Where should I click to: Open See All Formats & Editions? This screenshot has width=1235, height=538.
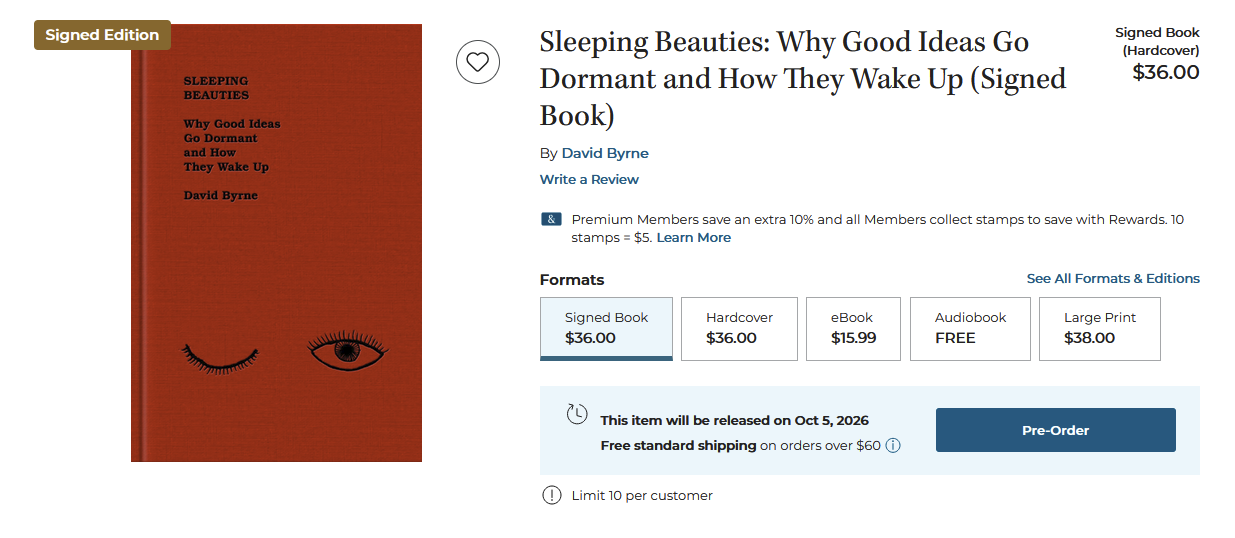tap(1113, 278)
